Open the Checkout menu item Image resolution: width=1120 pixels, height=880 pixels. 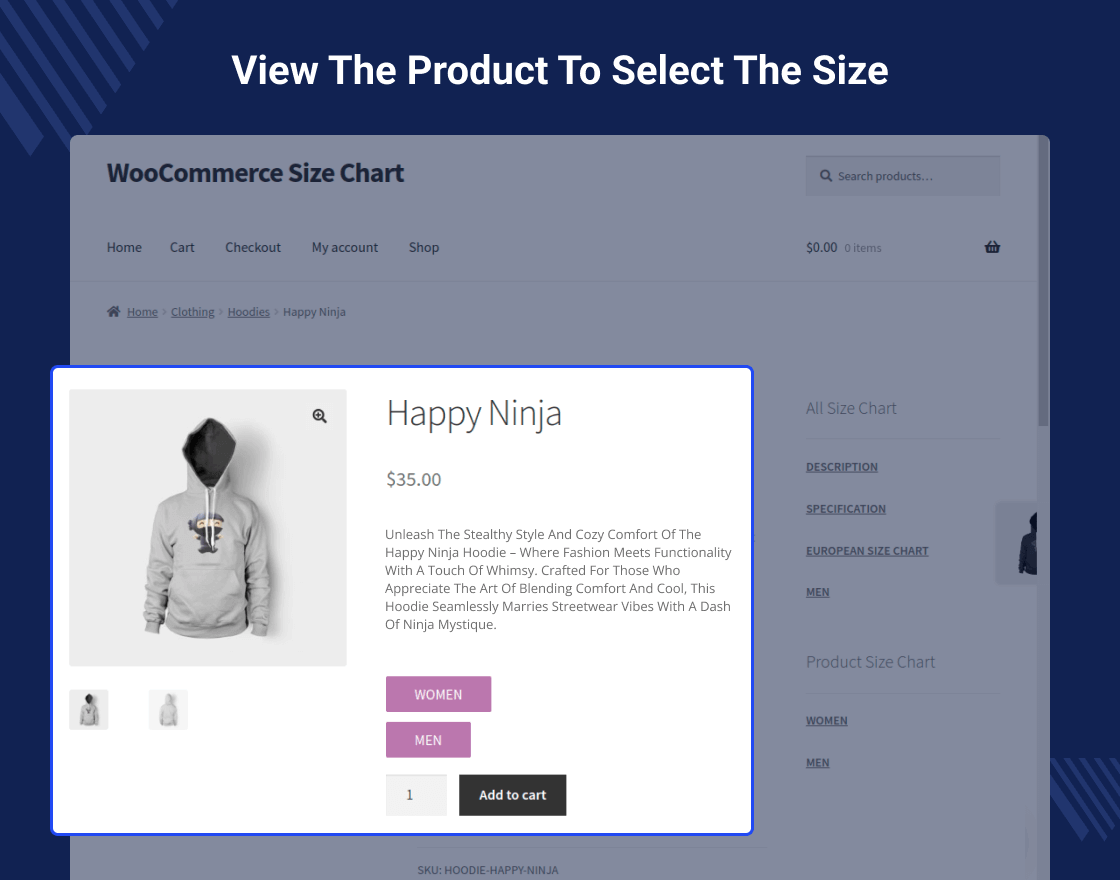point(253,247)
